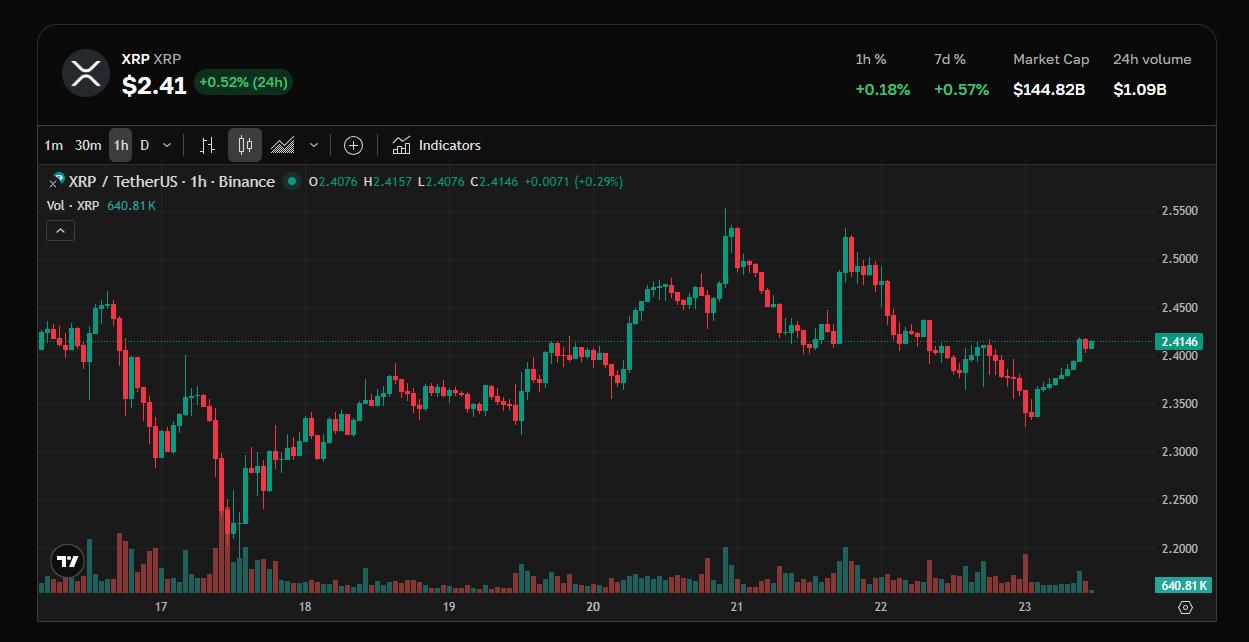
Task: Select the Bars chart style icon
Action: (x=207, y=145)
